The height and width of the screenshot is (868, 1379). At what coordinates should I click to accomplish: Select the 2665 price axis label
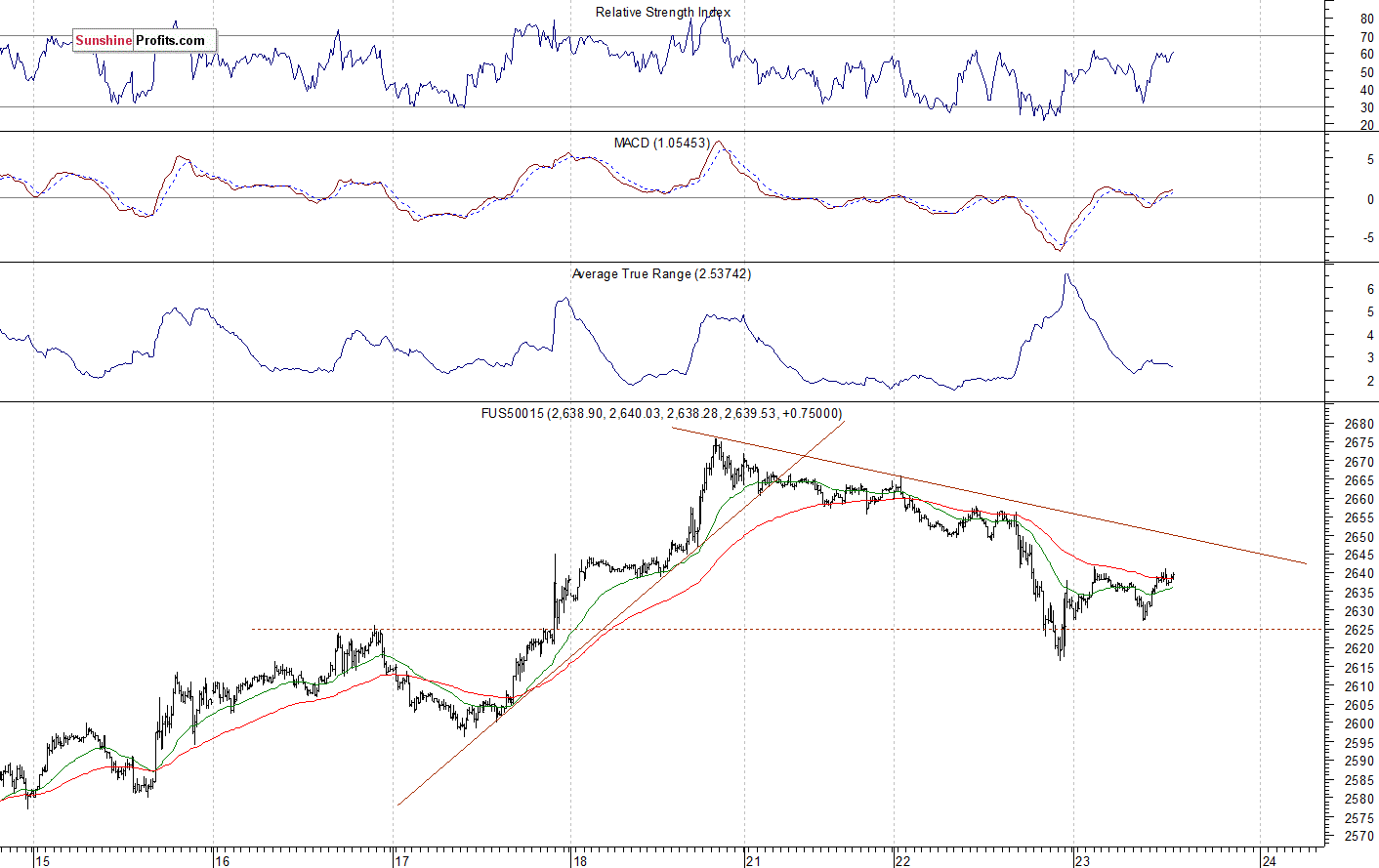[x=1359, y=481]
